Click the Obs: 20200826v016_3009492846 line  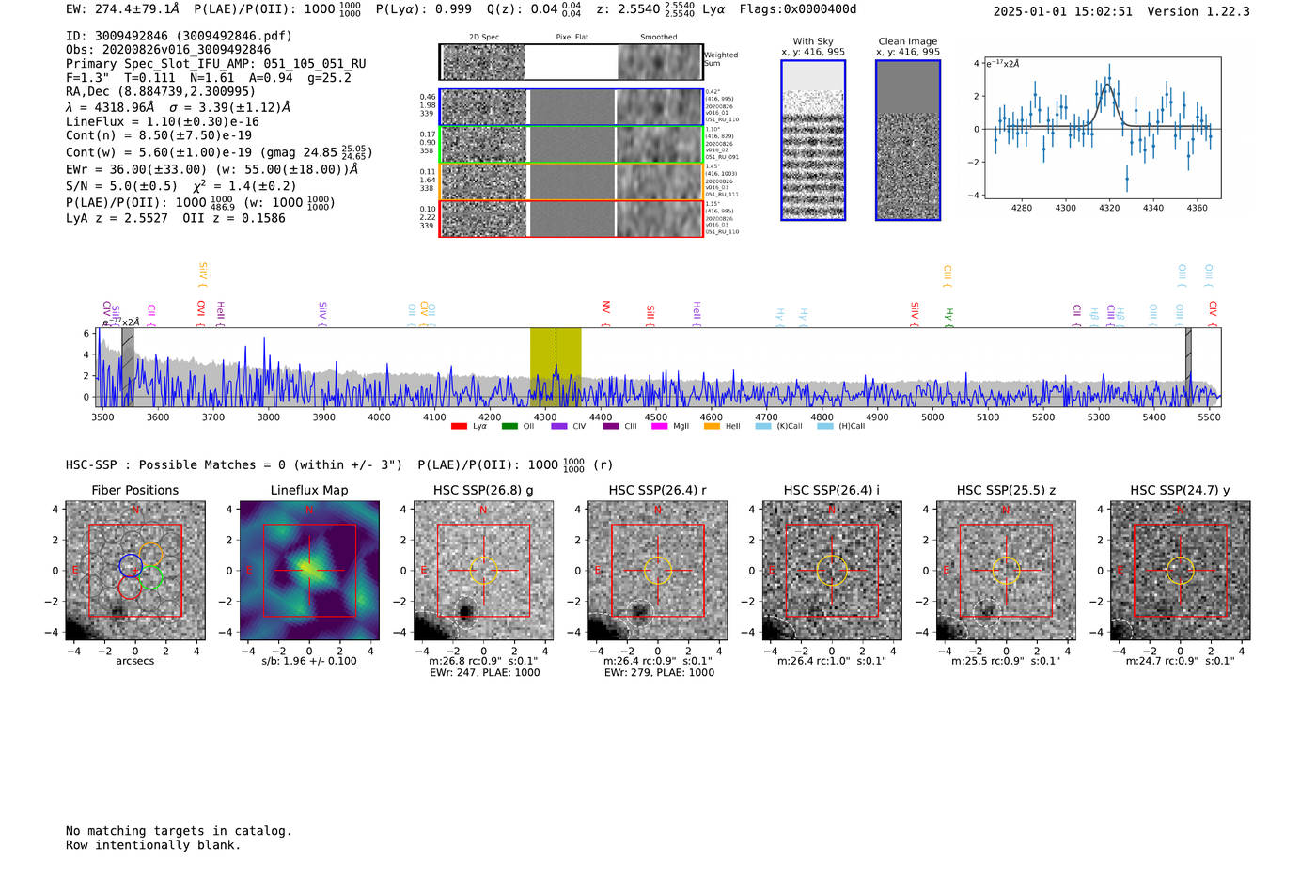(x=168, y=50)
